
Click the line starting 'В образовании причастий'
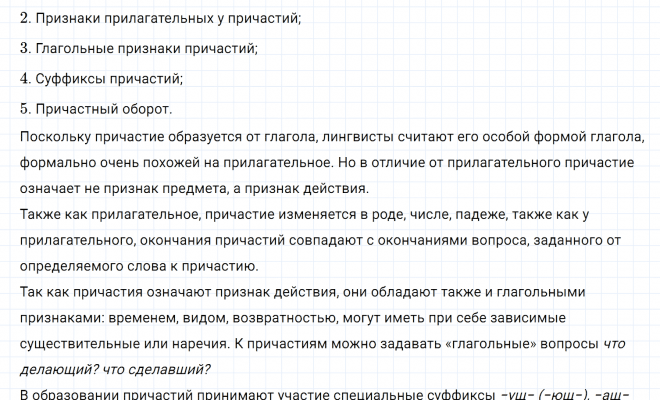click(250, 393)
